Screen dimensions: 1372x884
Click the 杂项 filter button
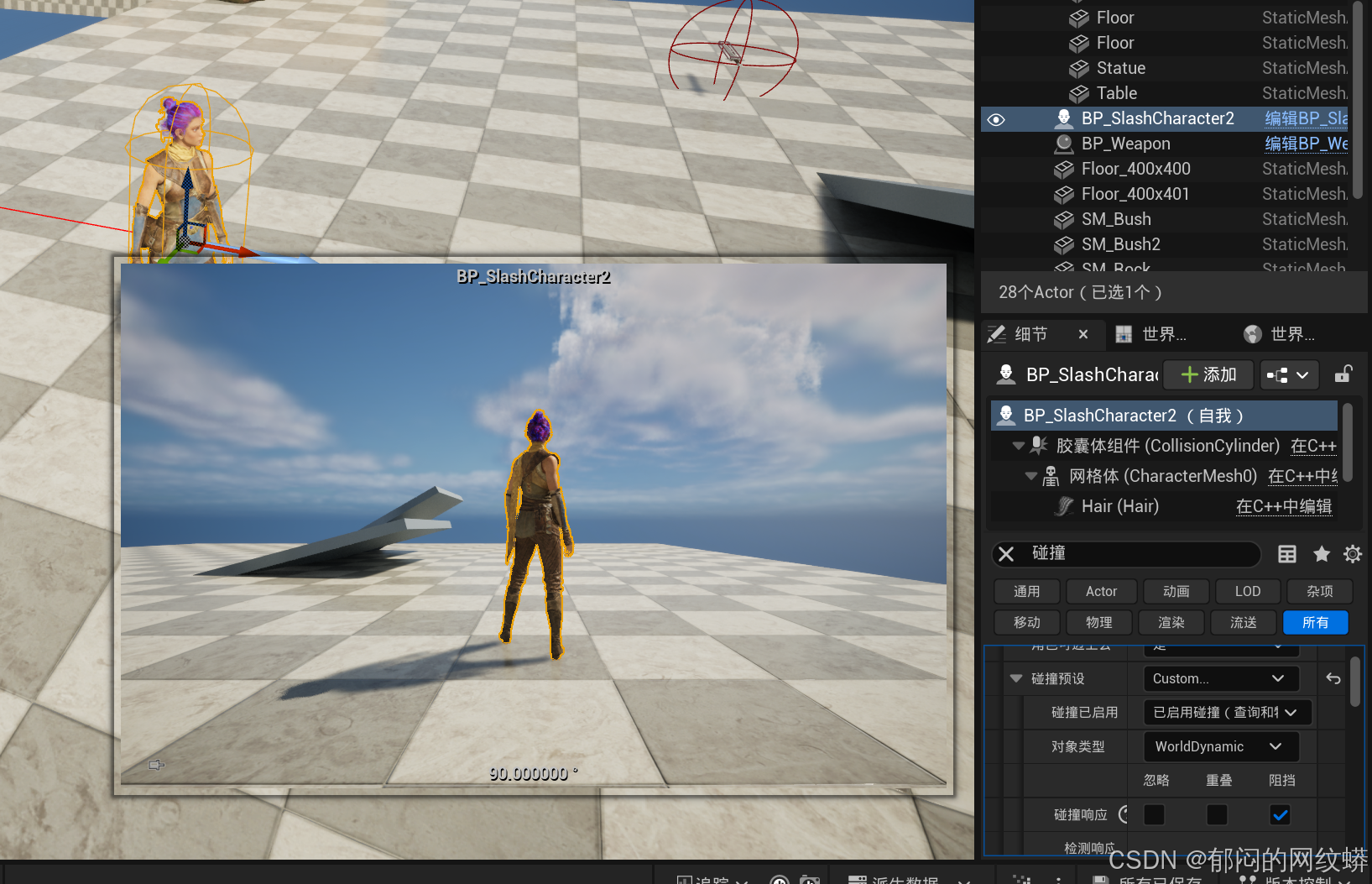pyautogui.click(x=1320, y=592)
